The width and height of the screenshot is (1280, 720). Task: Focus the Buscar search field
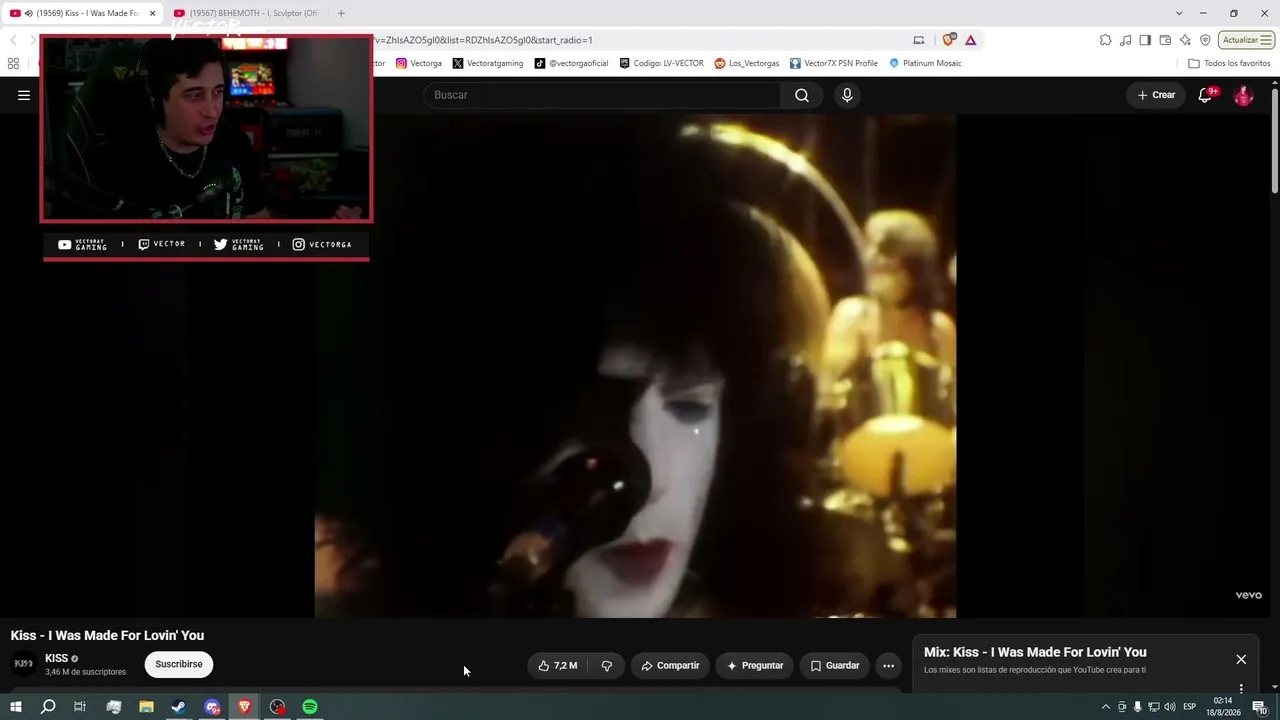point(602,95)
